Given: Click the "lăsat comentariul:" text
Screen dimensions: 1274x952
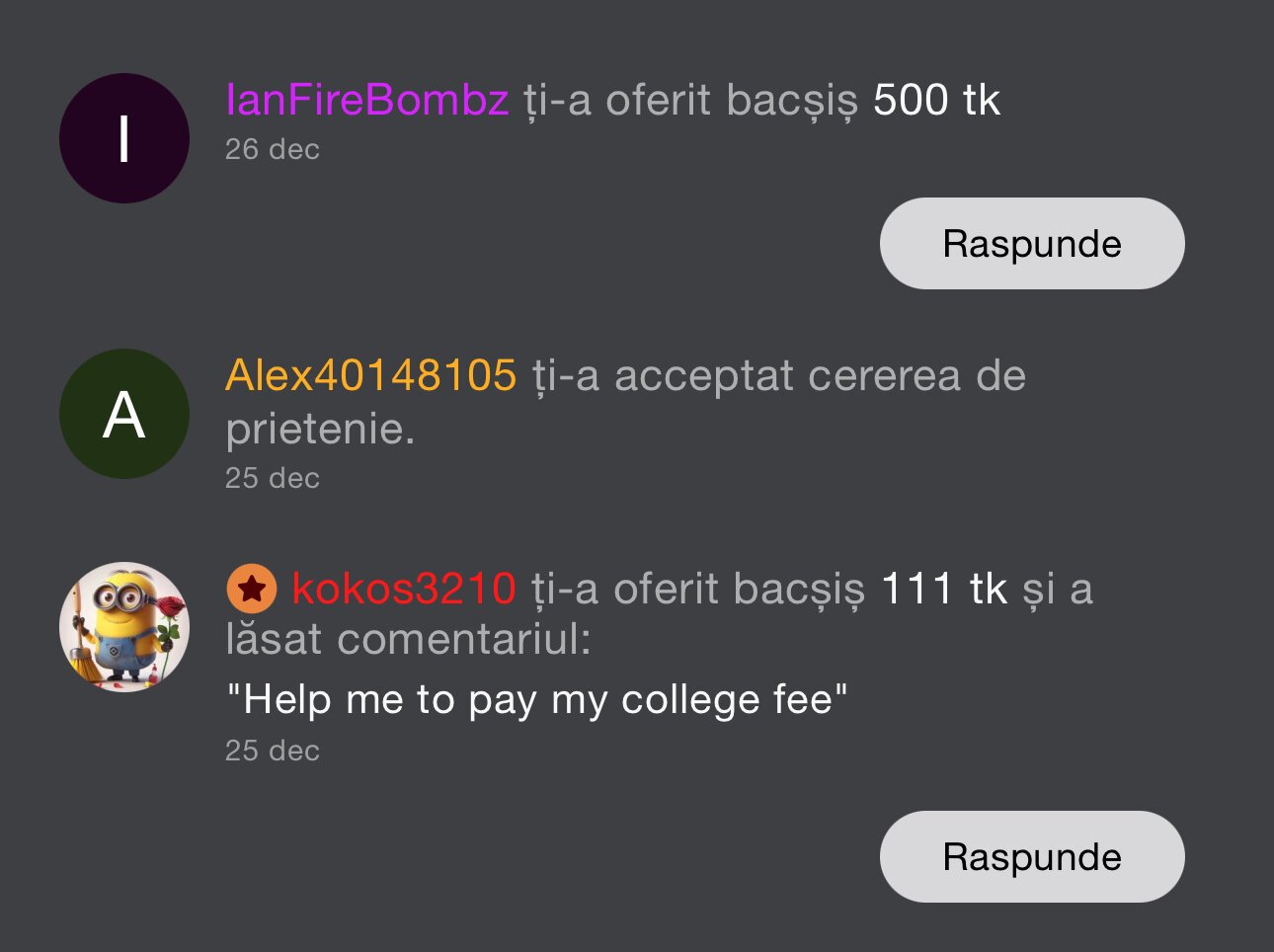Looking at the screenshot, I should 408,640.
